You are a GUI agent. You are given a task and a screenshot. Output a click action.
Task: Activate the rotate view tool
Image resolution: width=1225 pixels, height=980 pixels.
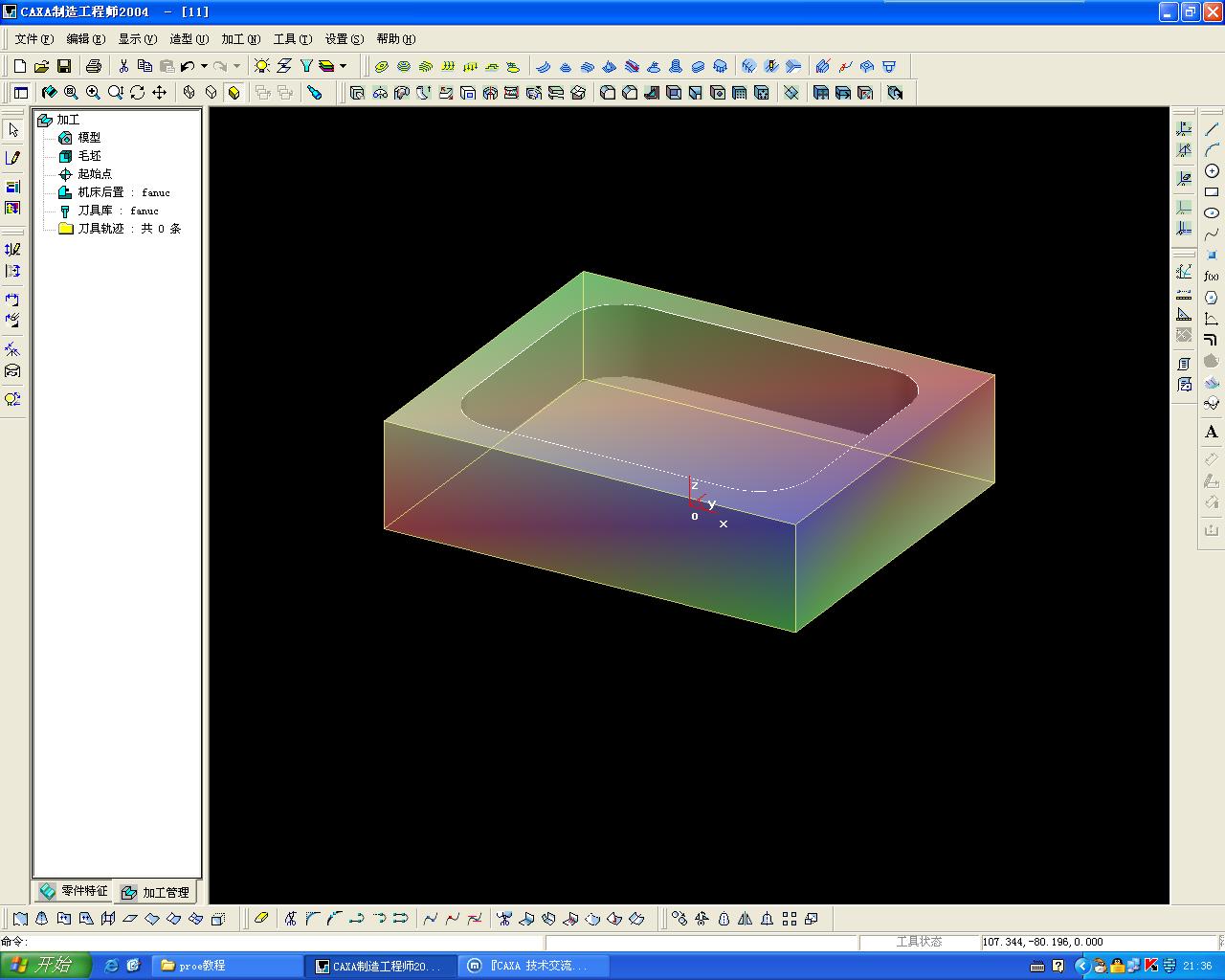[138, 93]
